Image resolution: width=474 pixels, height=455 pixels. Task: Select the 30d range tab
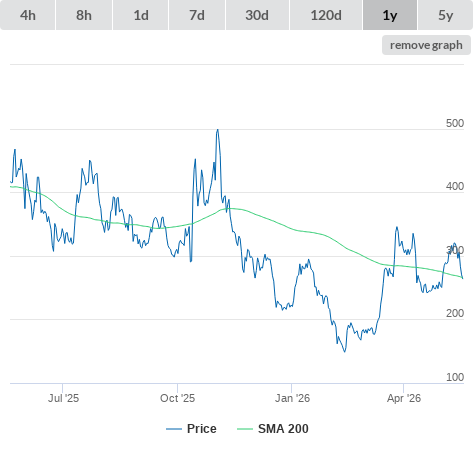coord(257,15)
